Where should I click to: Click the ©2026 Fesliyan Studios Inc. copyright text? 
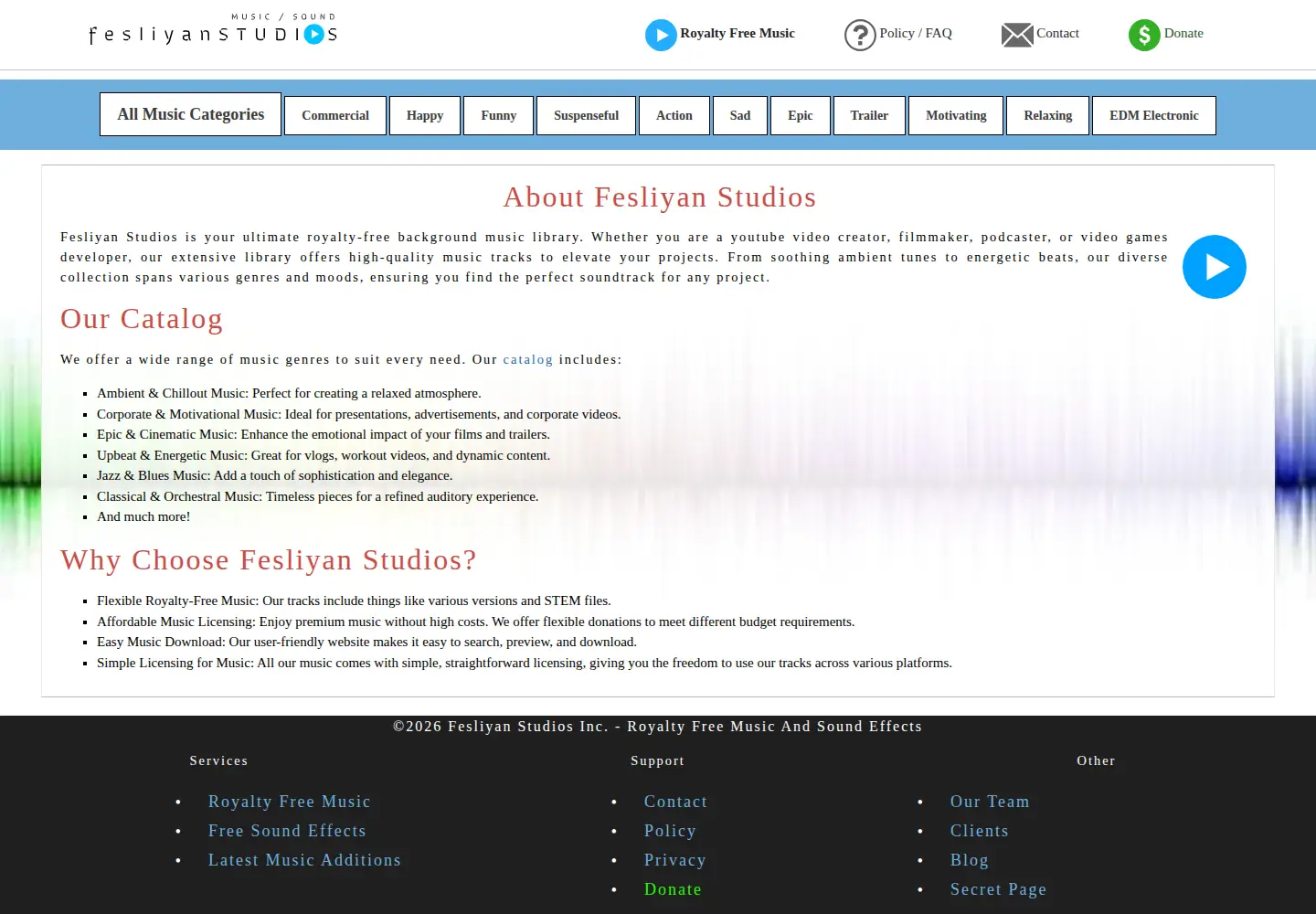coord(657,727)
